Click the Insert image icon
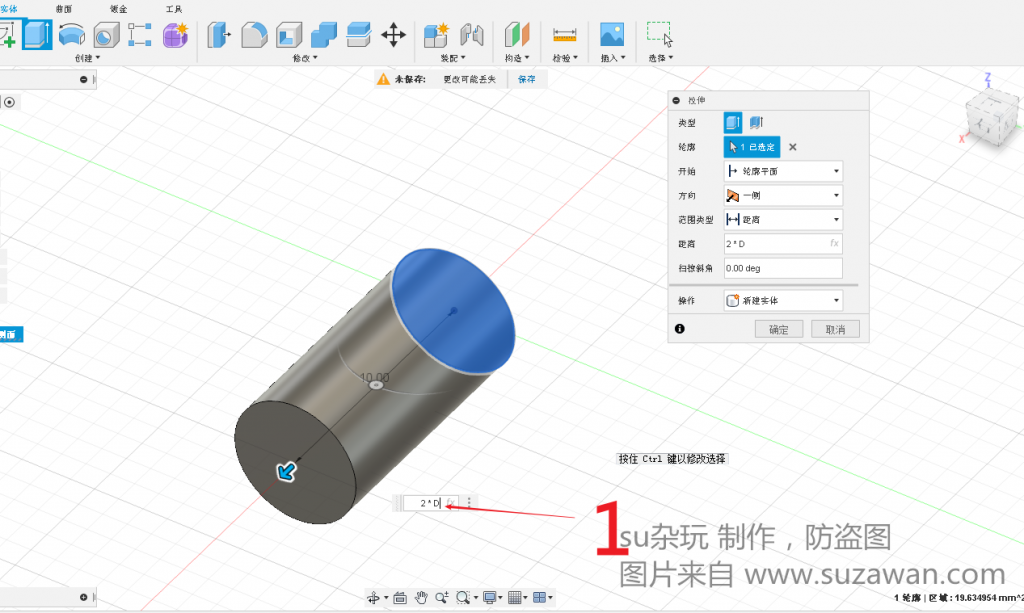Screen dimensions: 1024x613 tap(612, 35)
